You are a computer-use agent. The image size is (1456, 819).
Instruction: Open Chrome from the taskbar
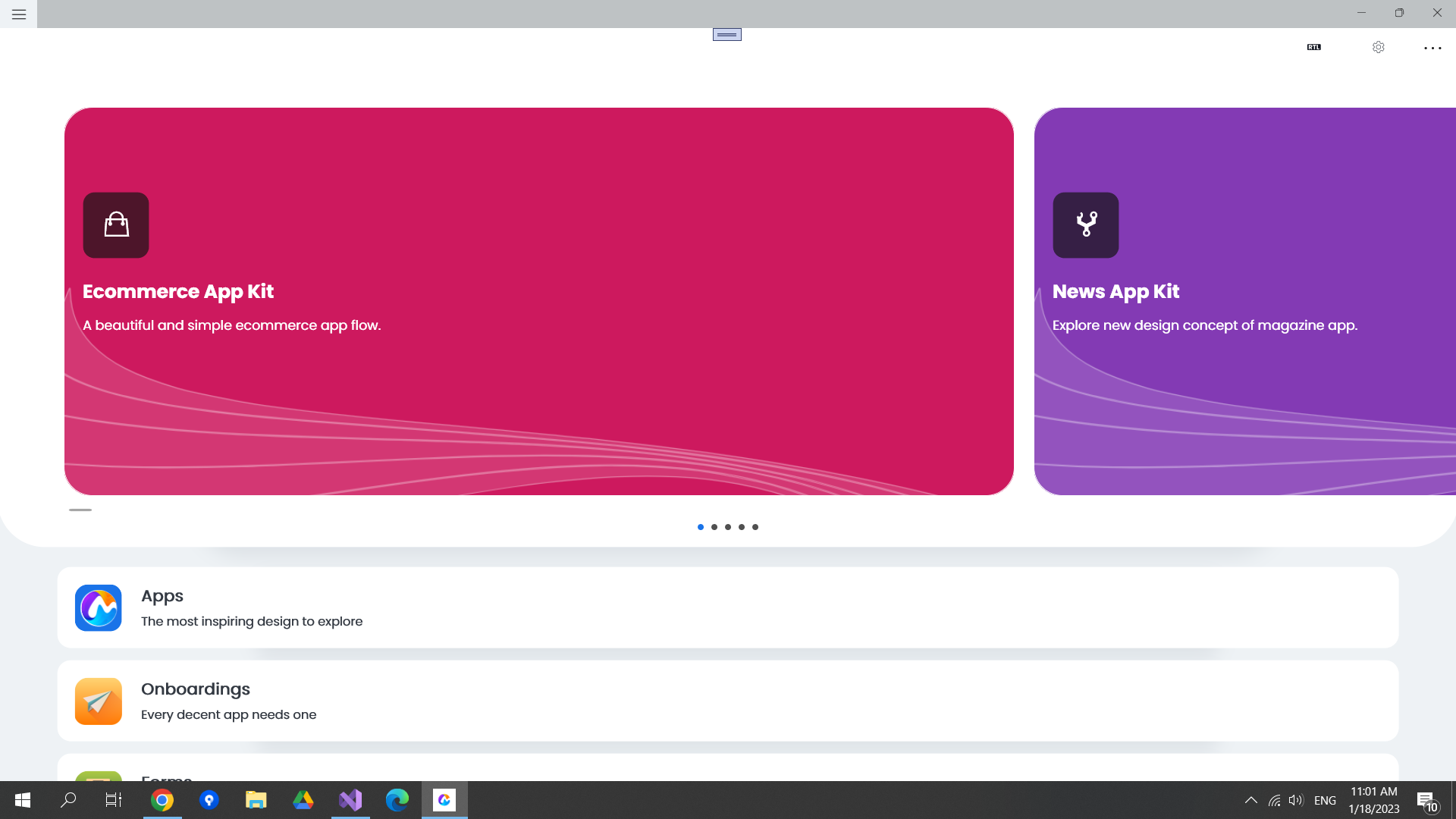(162, 800)
